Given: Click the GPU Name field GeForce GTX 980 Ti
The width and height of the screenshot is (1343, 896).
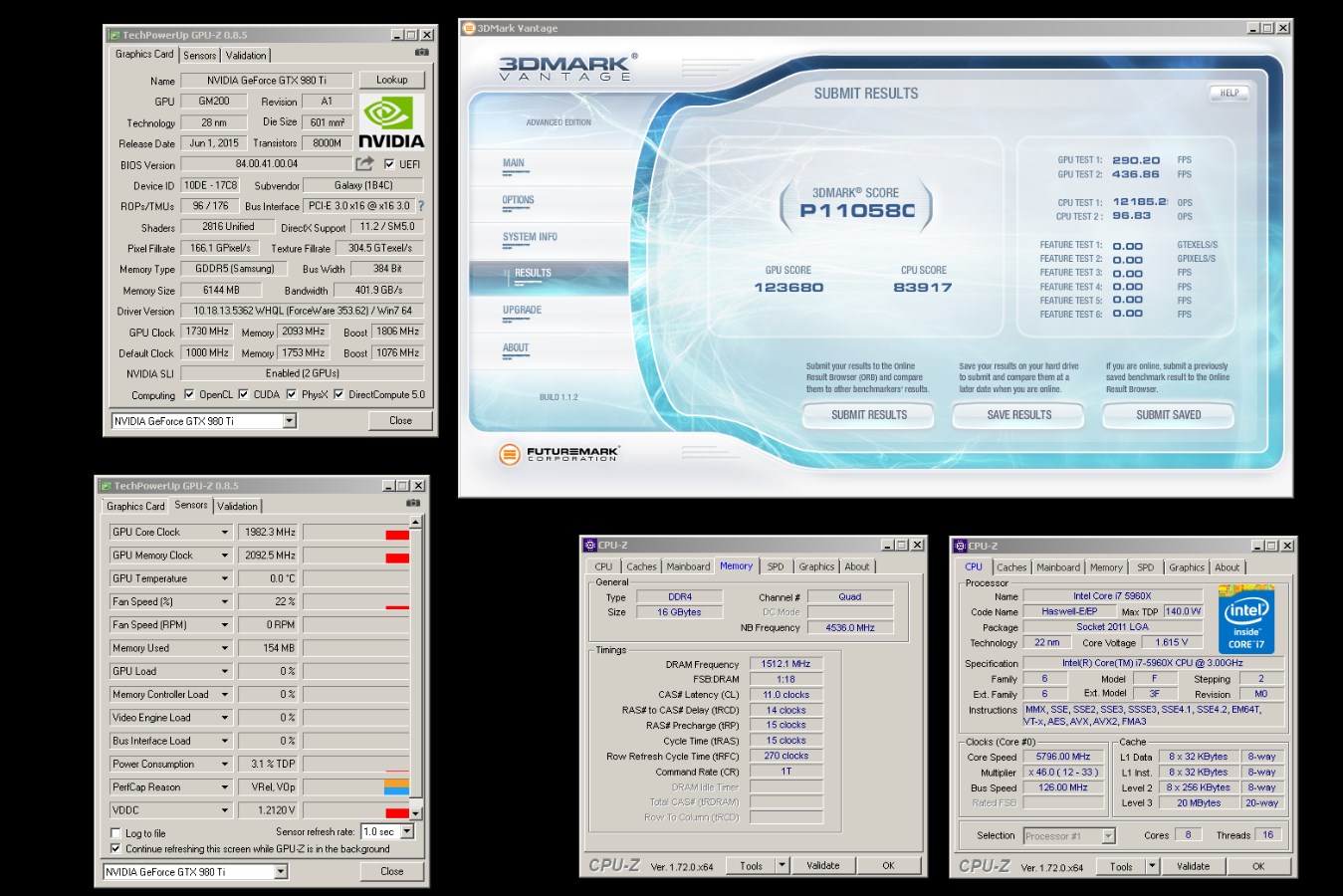Looking at the screenshot, I should [266, 80].
